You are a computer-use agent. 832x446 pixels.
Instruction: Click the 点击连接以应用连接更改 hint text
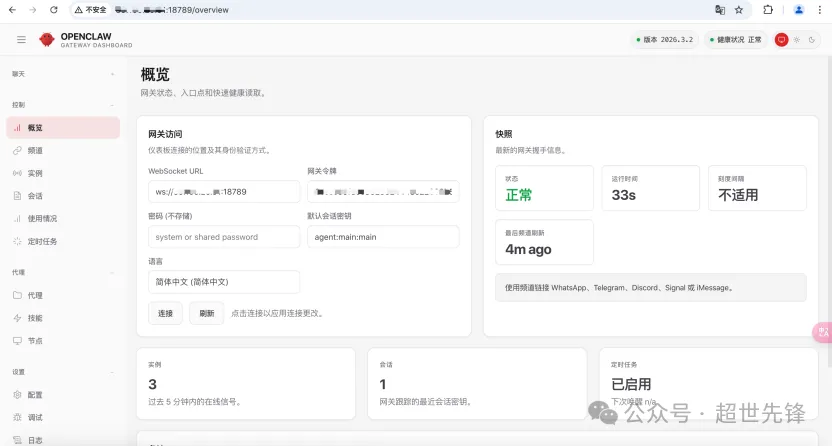[277, 313]
